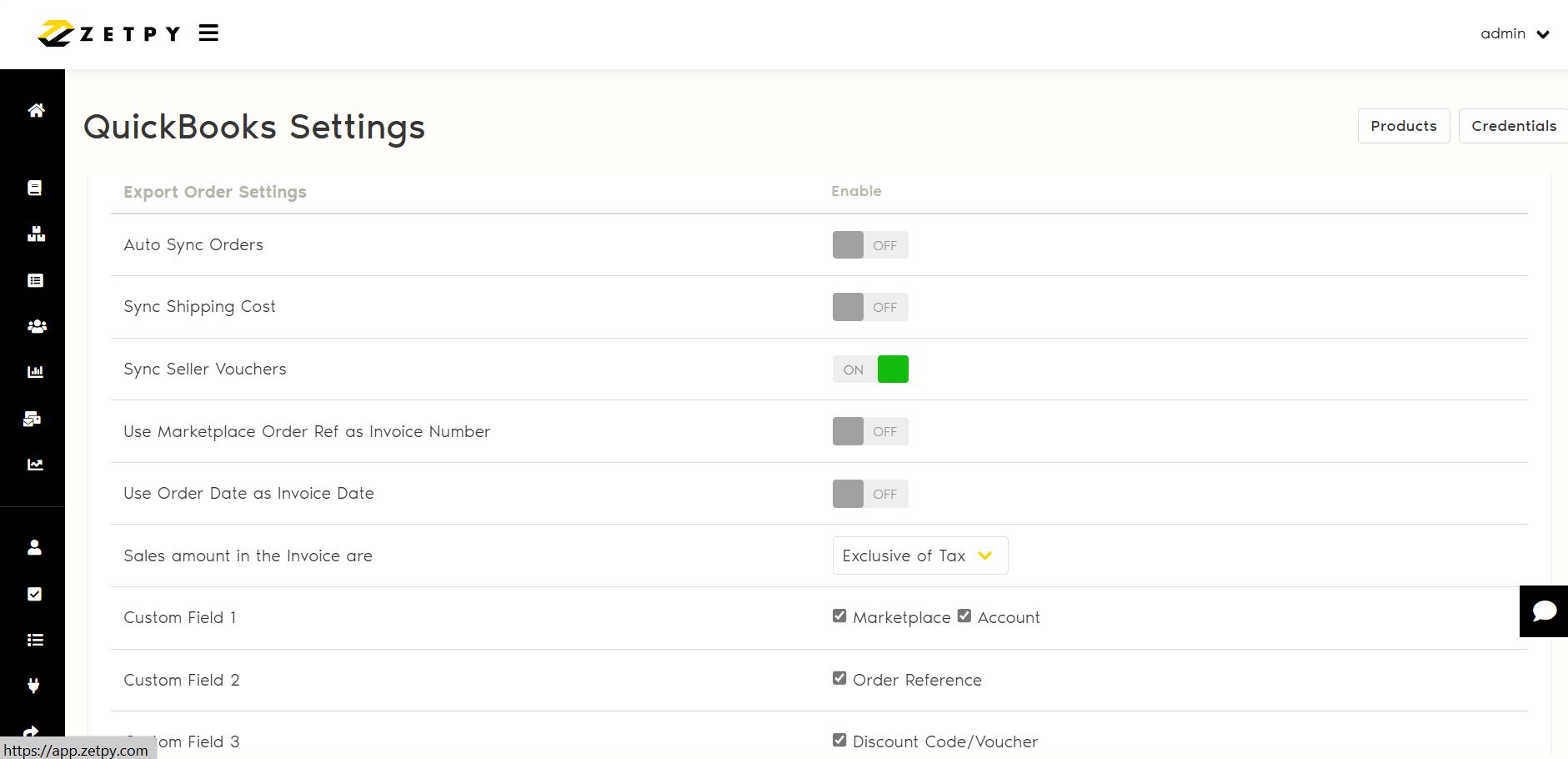Uncheck the Marketplace checkbox for Custom Field 1

[x=839, y=616]
